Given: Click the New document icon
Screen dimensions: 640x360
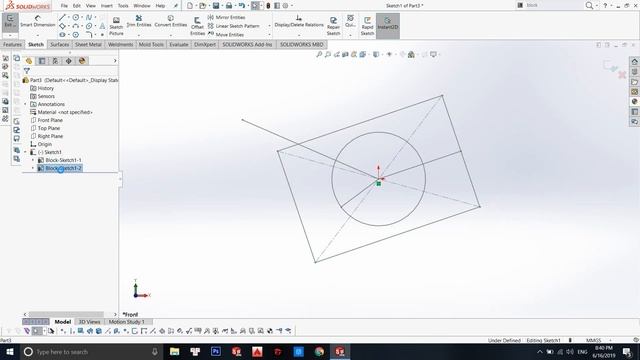Looking at the screenshot, I should [x=190, y=6].
